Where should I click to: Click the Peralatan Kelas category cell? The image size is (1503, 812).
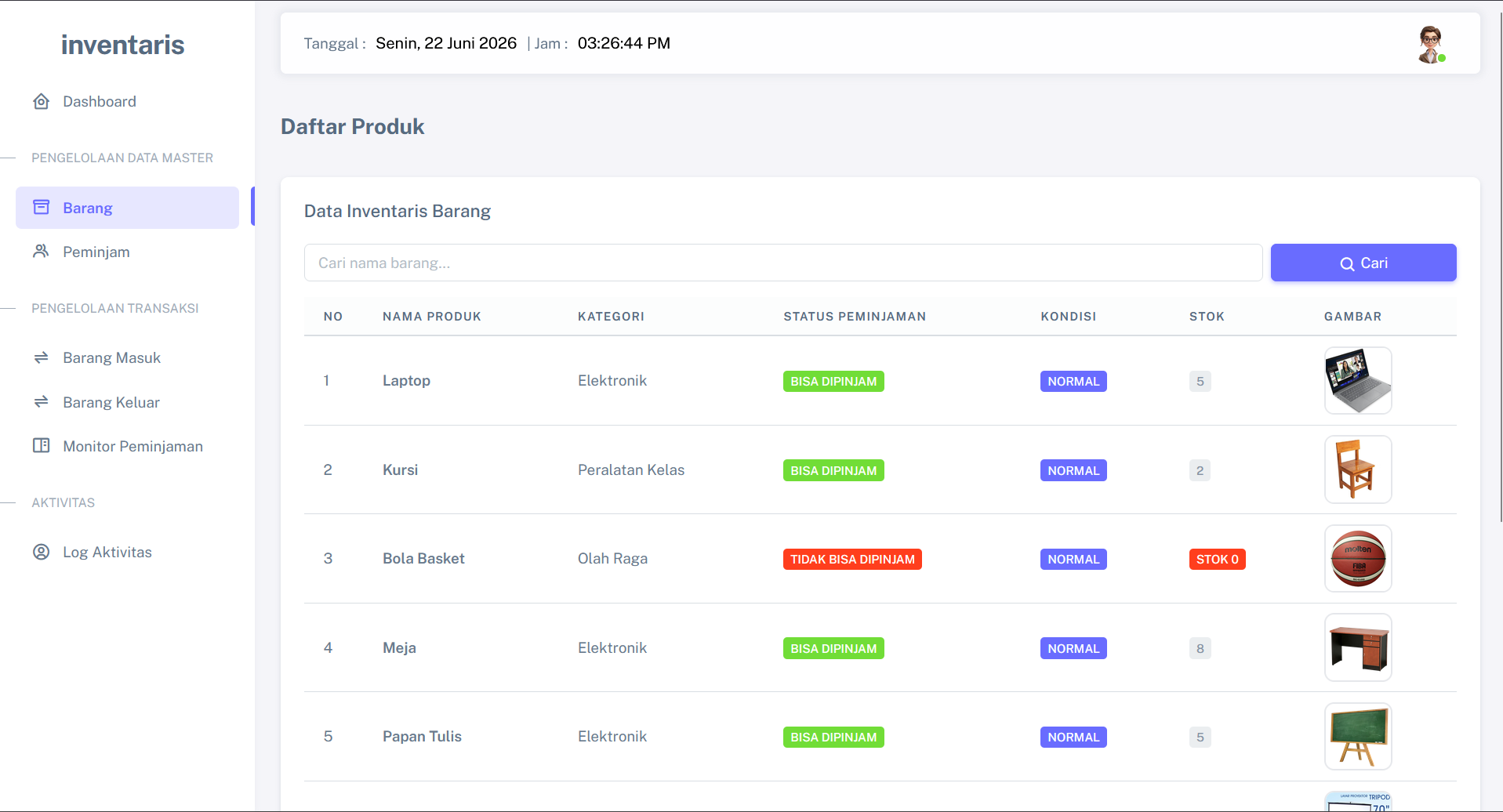point(631,469)
